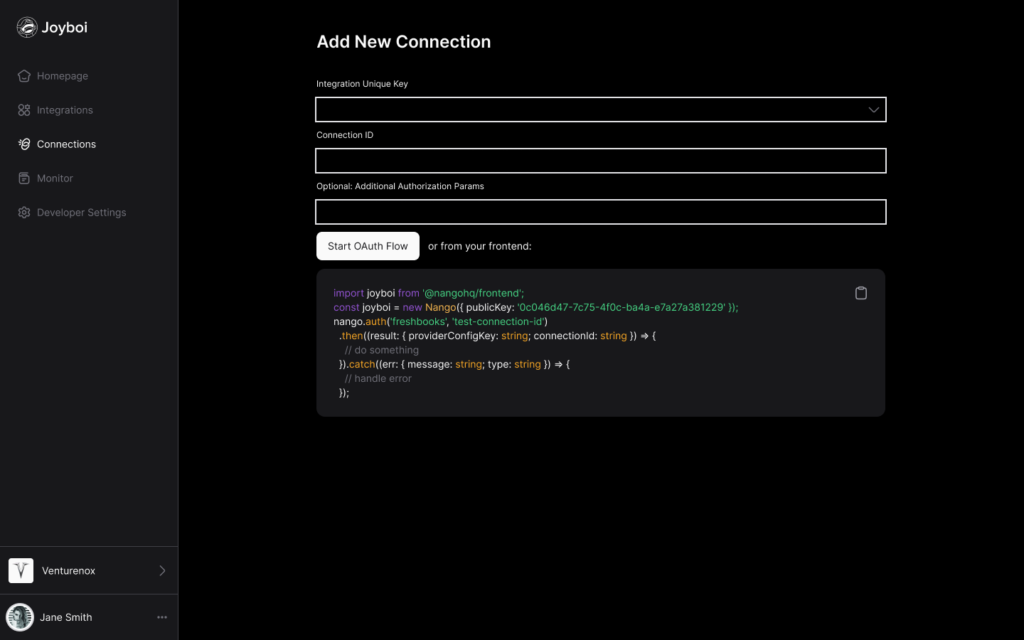Copy the code snippet with clipboard icon
This screenshot has height=640, width=1024.
(x=861, y=293)
